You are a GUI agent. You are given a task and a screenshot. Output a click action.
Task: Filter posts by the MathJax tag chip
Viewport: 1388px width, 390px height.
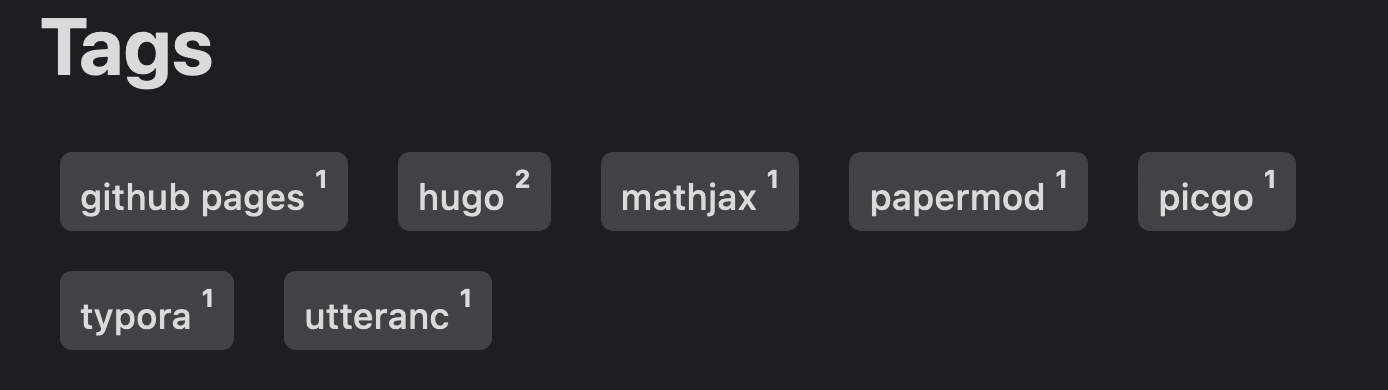[x=700, y=192]
